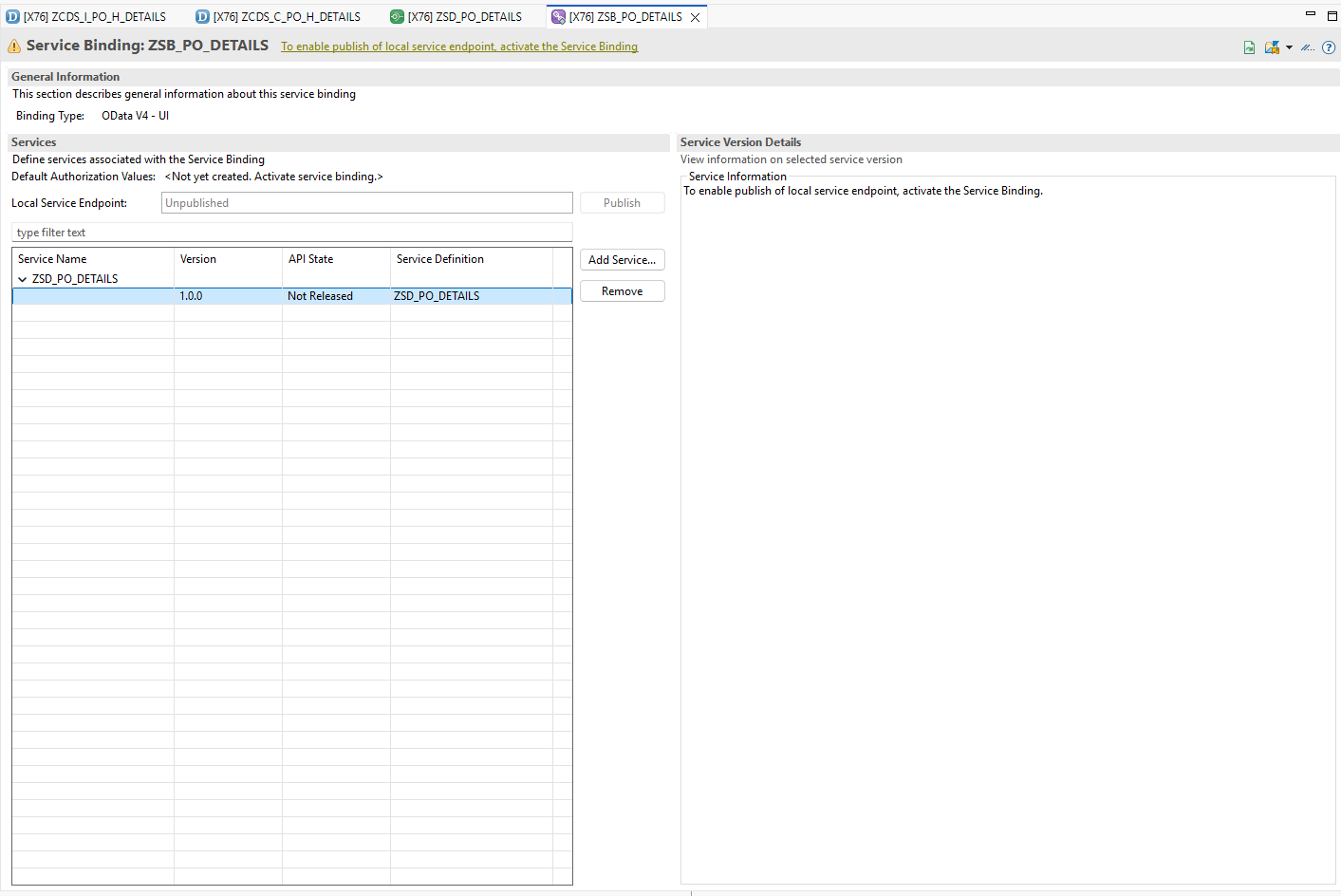
Task: Click the Service Definition column header
Action: 471,259
